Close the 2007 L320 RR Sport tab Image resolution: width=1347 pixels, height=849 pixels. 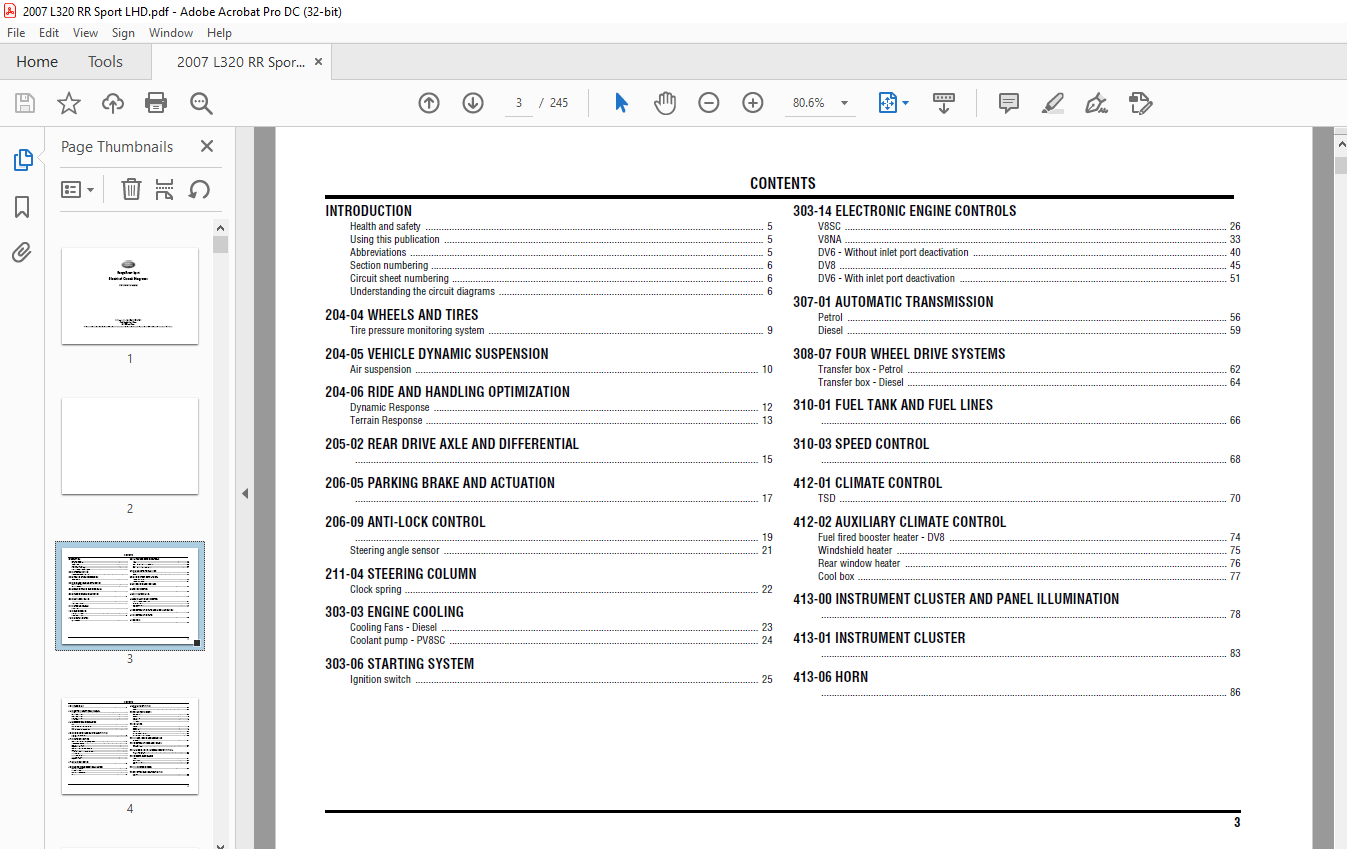(319, 62)
